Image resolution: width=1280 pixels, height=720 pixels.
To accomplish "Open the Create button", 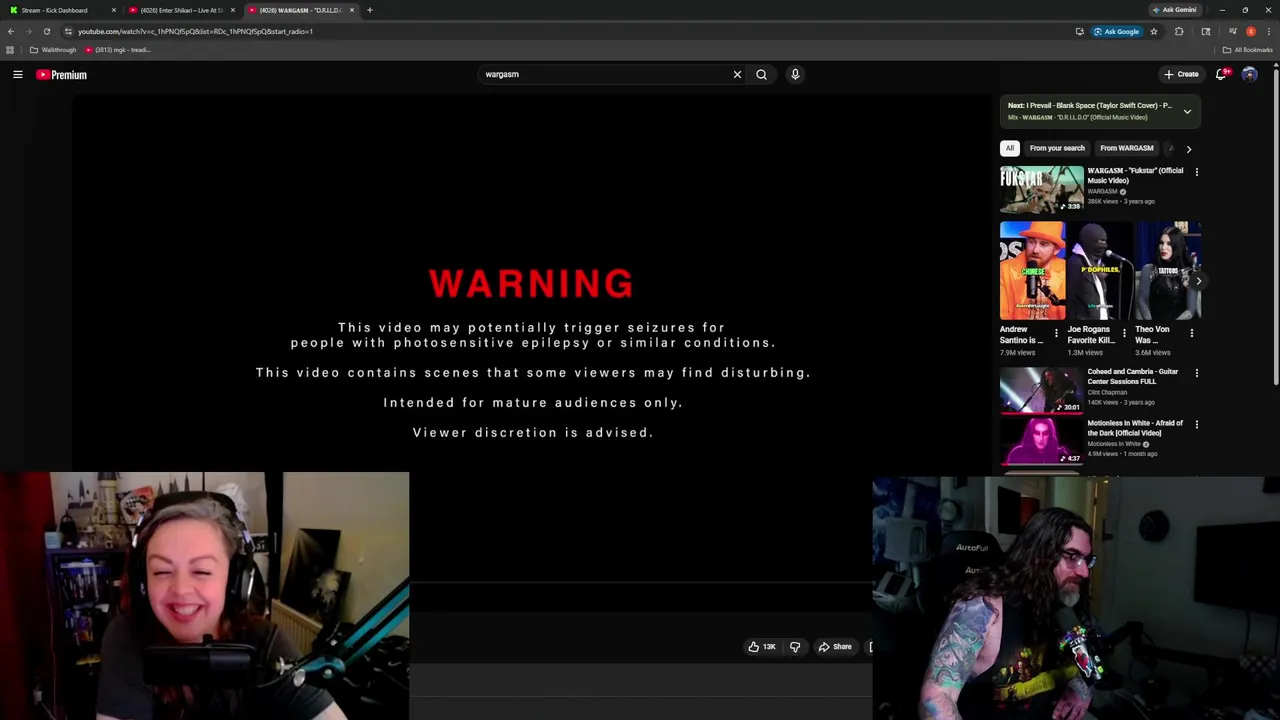I will point(1181,74).
